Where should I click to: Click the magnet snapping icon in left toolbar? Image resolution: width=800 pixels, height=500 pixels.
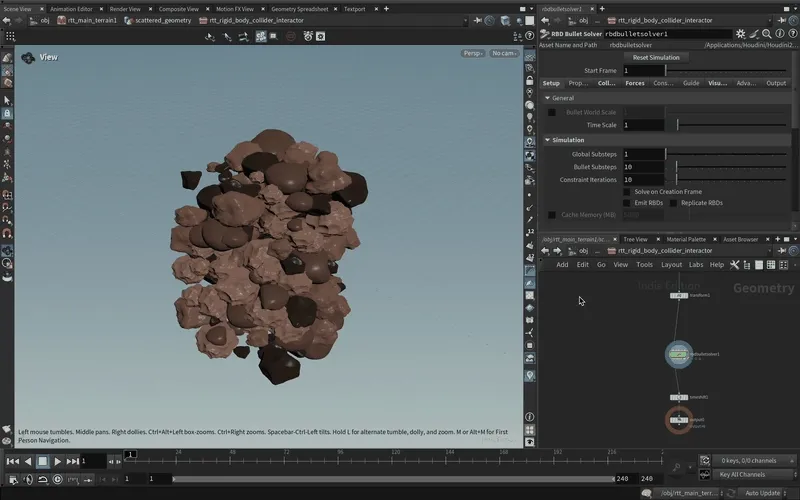pos(7,233)
